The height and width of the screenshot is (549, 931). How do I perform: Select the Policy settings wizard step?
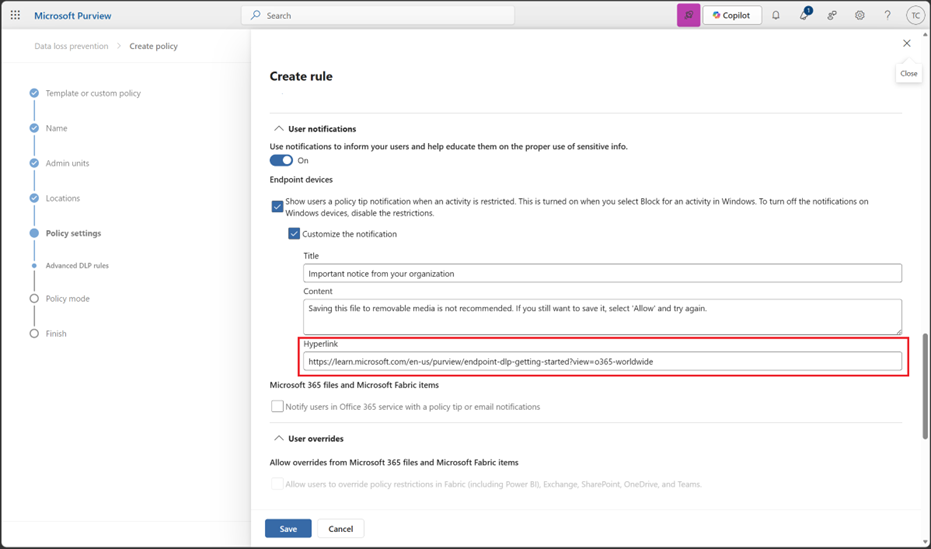pos(73,233)
